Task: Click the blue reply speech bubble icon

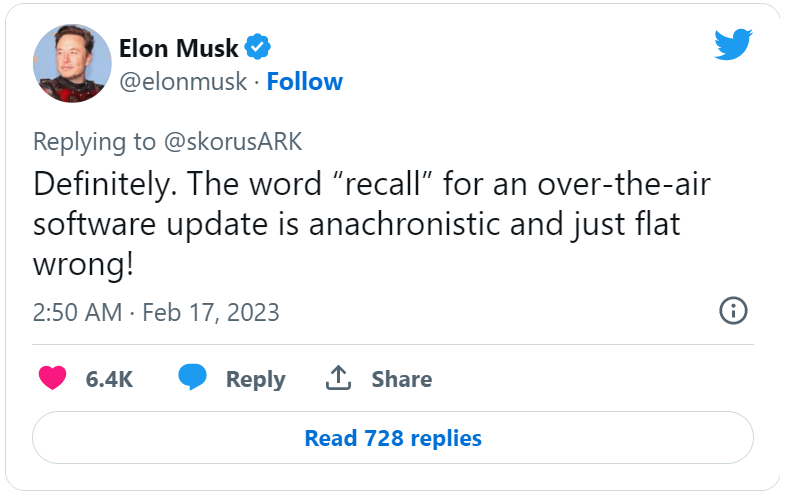Action: point(192,377)
